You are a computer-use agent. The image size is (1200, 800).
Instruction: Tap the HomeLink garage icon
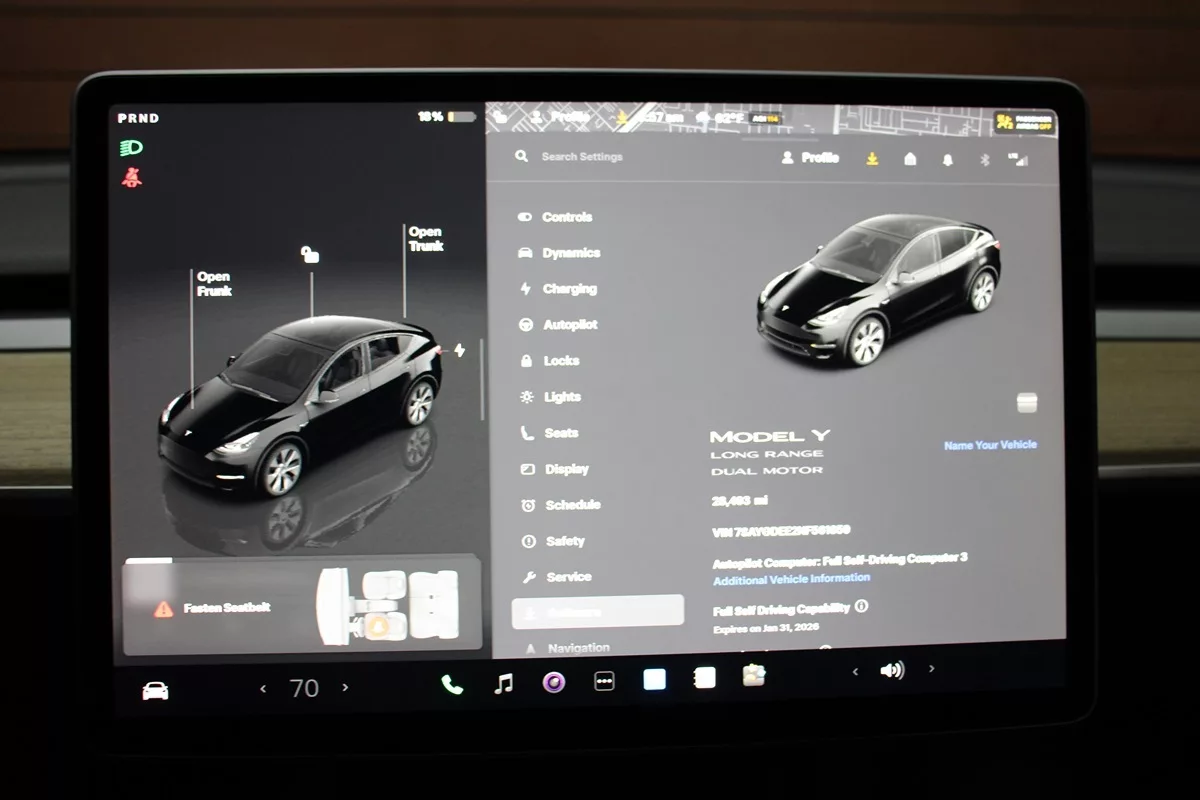910,159
